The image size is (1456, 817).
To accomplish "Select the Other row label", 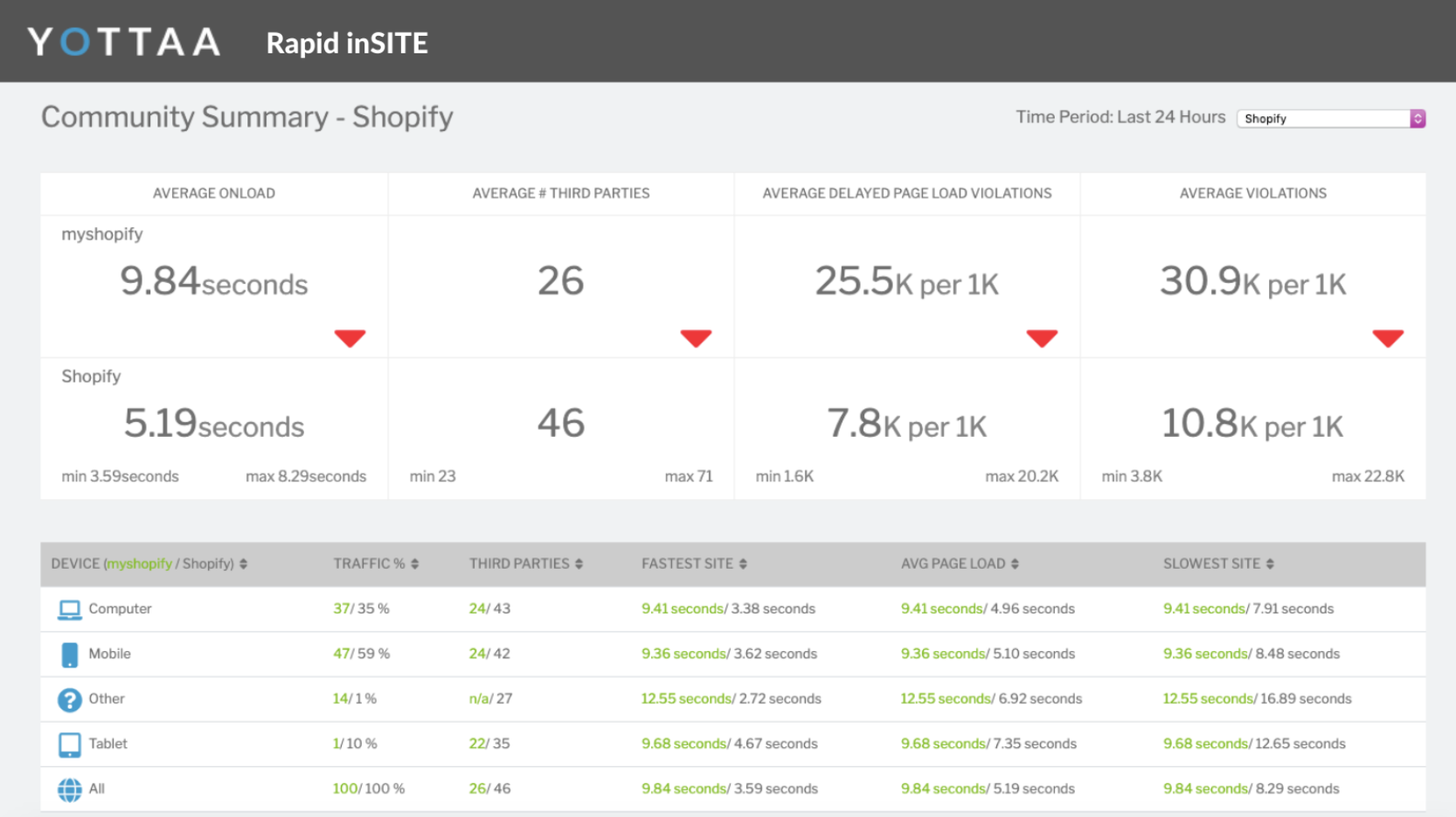I will pyautogui.click(x=107, y=698).
